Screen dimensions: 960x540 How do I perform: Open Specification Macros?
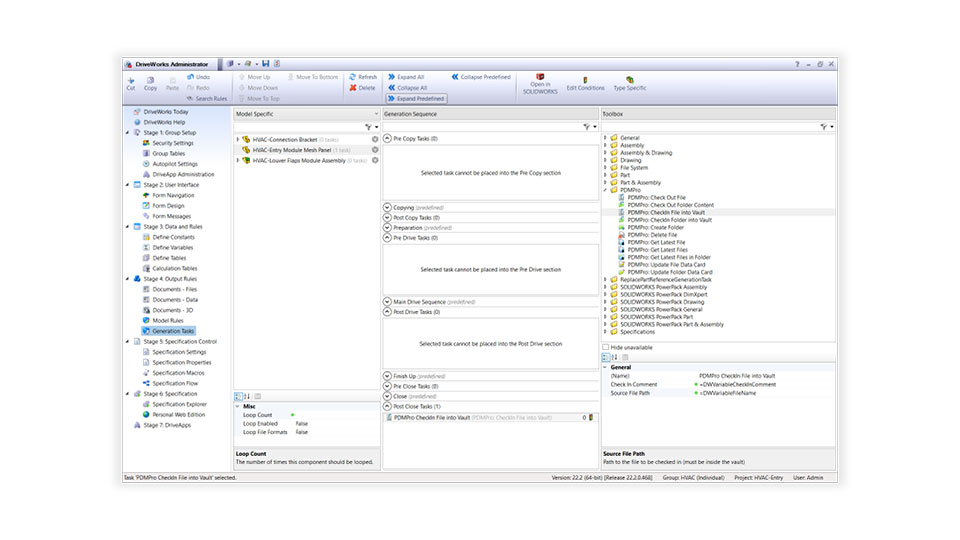178,373
